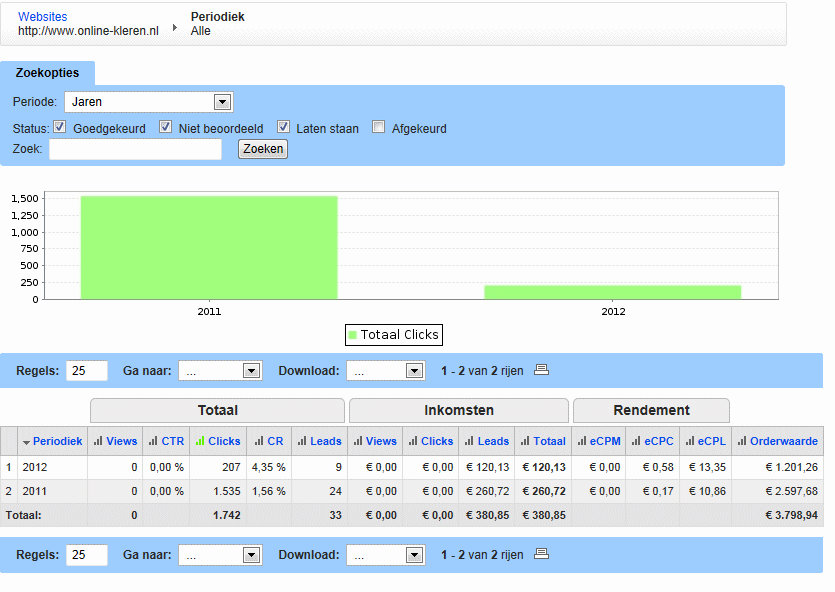
Task: Sort by the CTR column link
Action: (x=173, y=441)
